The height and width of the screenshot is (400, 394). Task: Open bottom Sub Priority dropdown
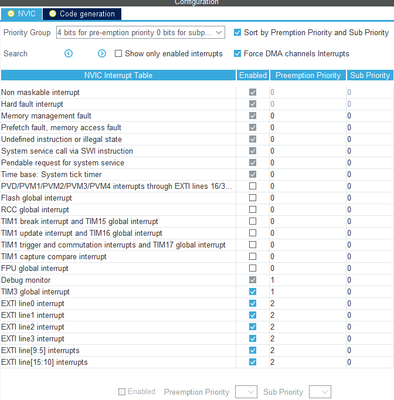pos(320,392)
